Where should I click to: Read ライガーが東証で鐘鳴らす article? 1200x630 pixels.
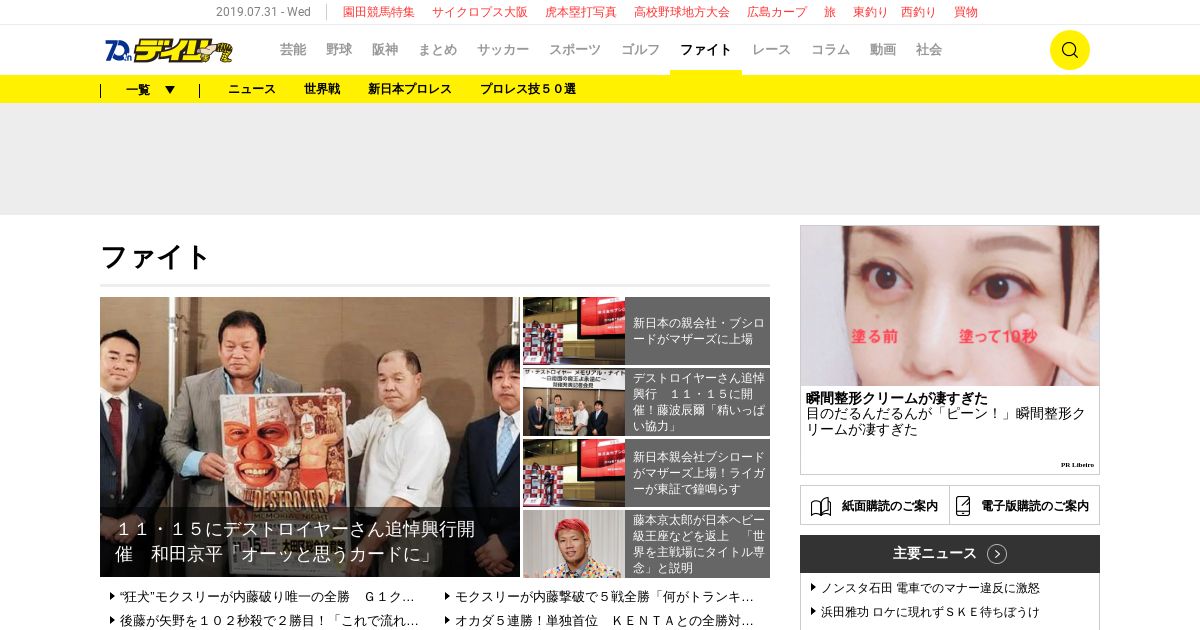point(698,473)
